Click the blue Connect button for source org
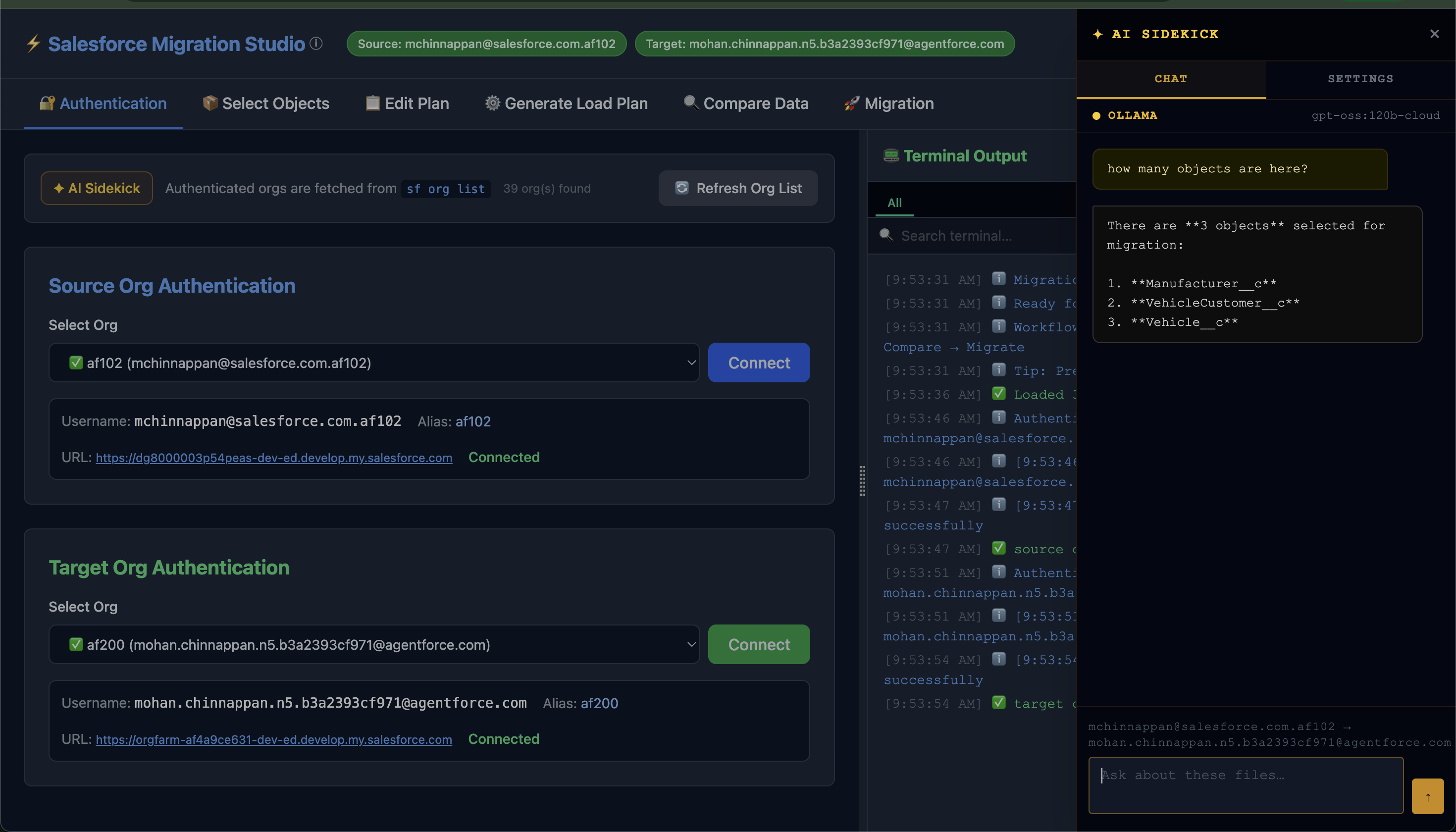This screenshot has width=1456, height=832. (759, 363)
